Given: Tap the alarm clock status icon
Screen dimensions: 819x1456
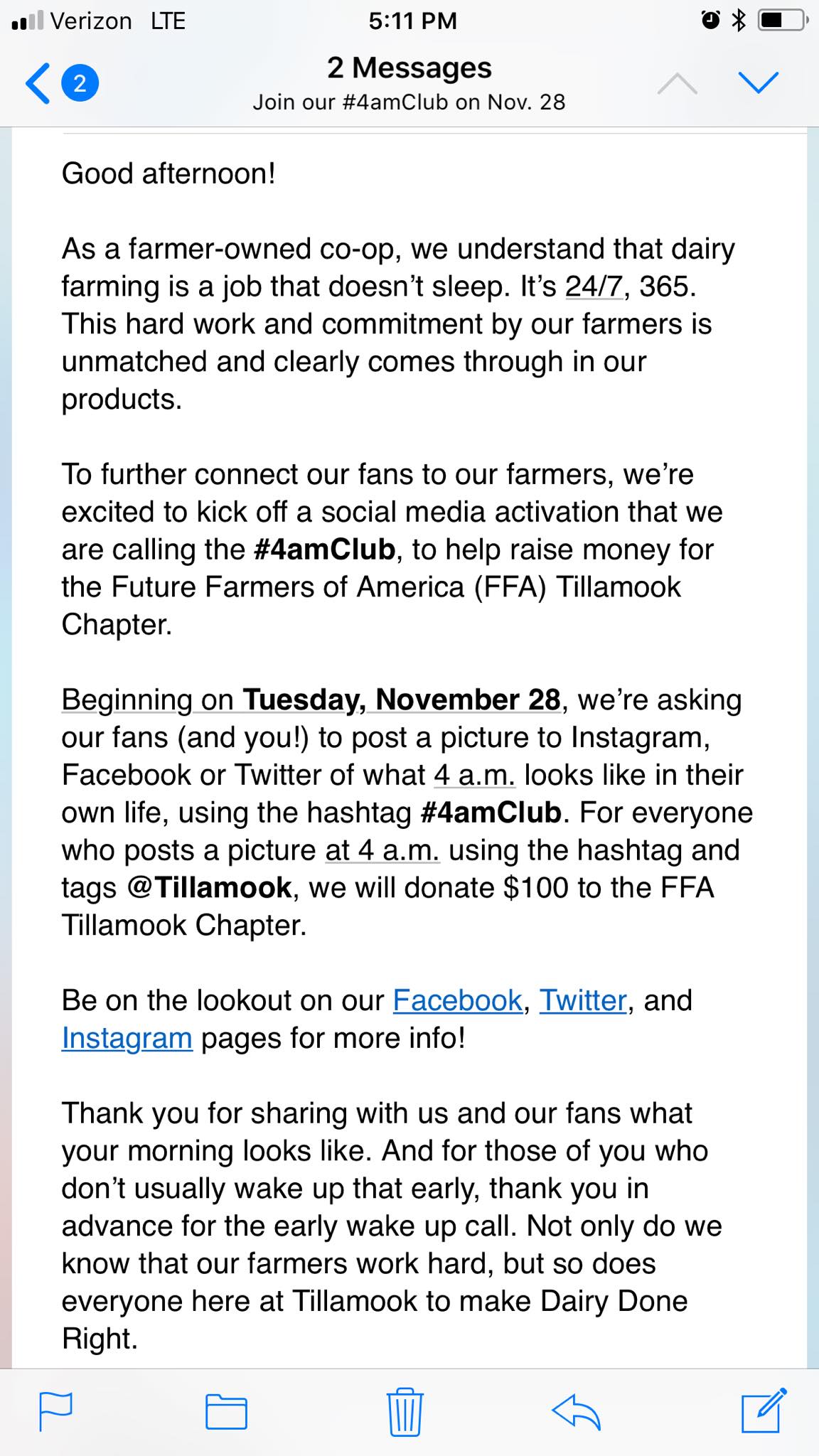Looking at the screenshot, I should point(710,21).
